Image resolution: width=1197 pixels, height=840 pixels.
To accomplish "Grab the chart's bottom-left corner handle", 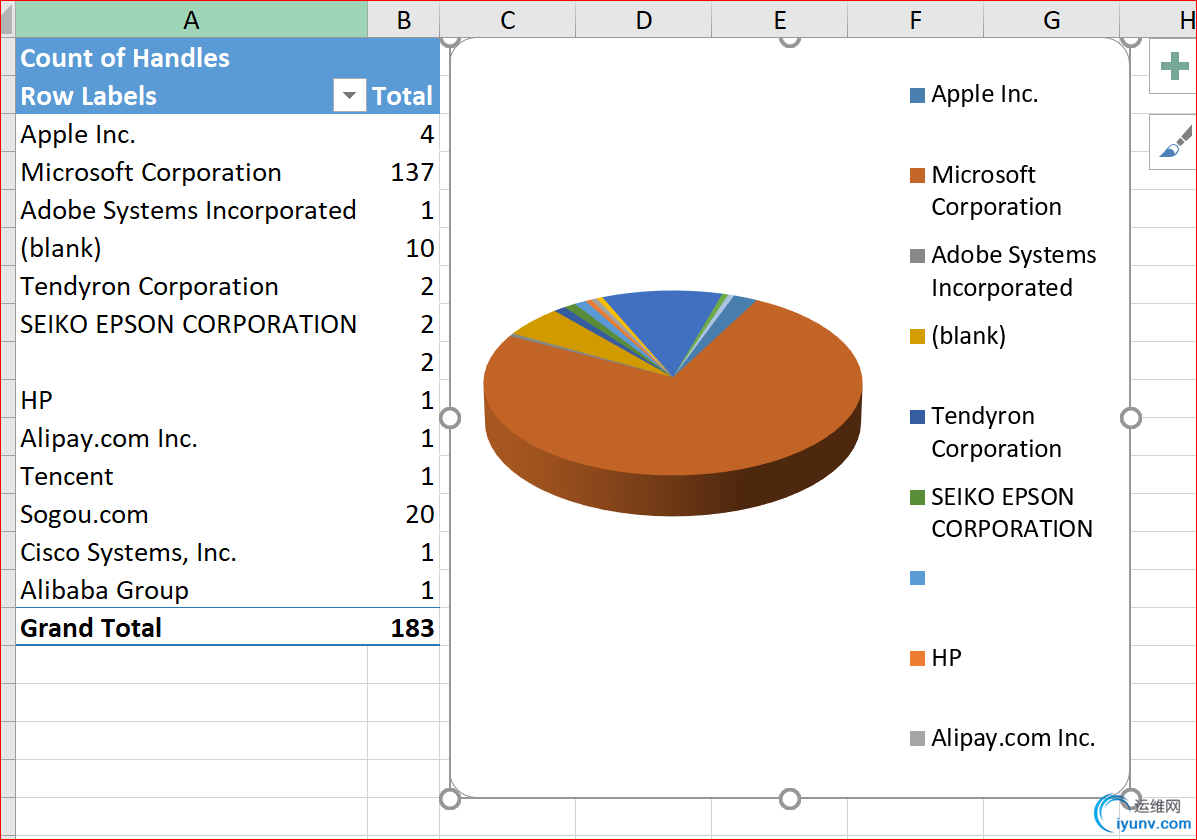I will (x=450, y=799).
